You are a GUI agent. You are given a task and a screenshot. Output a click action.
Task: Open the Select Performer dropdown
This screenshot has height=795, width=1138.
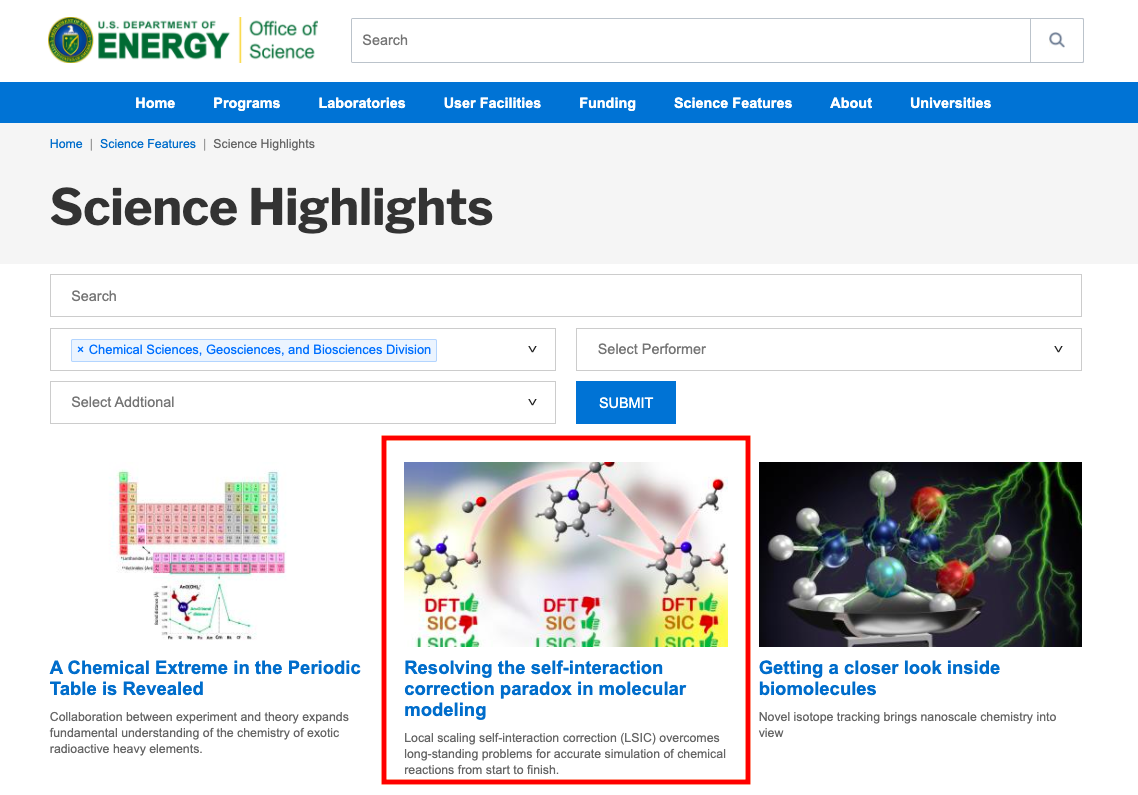click(829, 349)
